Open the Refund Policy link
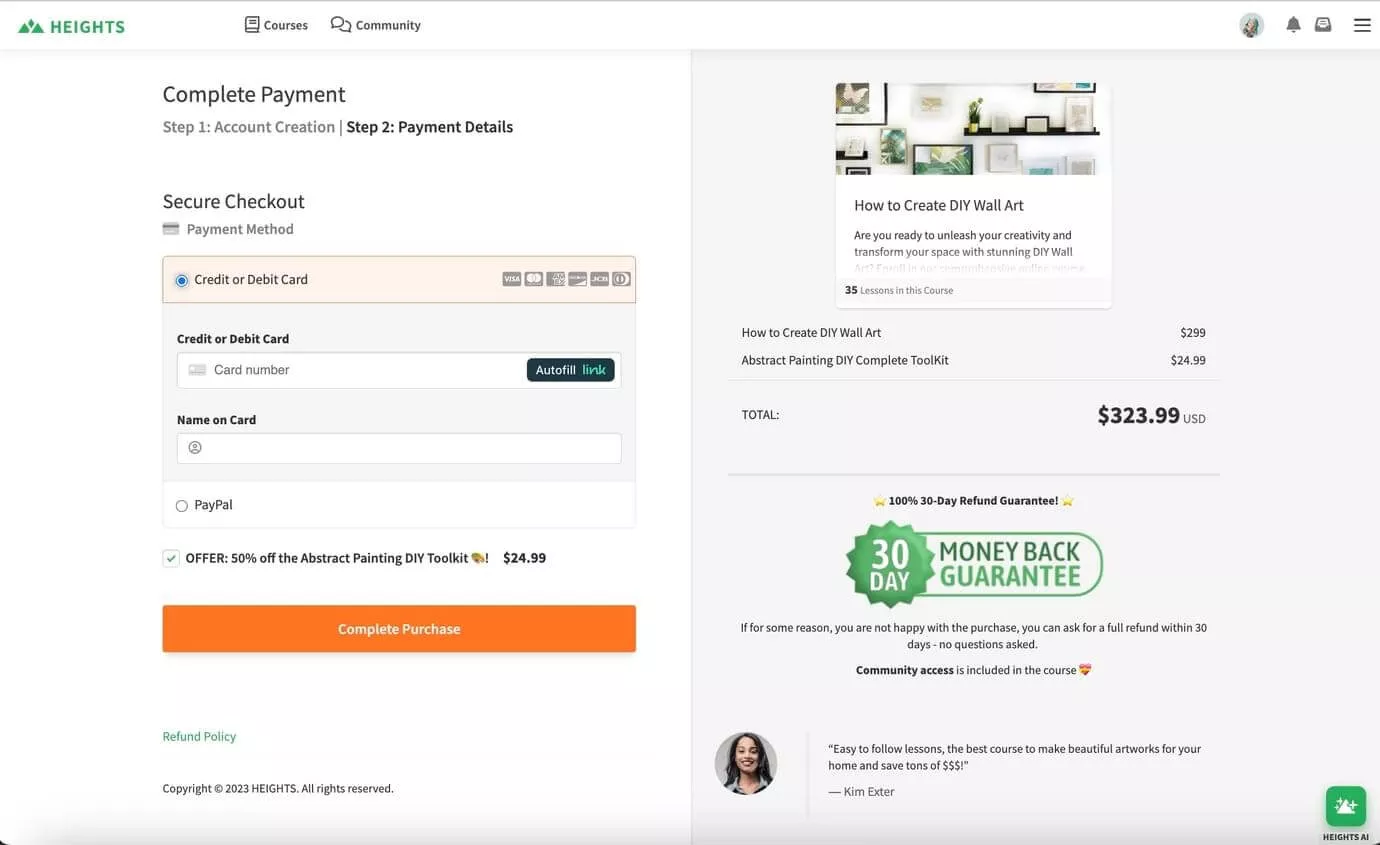 [x=199, y=736]
